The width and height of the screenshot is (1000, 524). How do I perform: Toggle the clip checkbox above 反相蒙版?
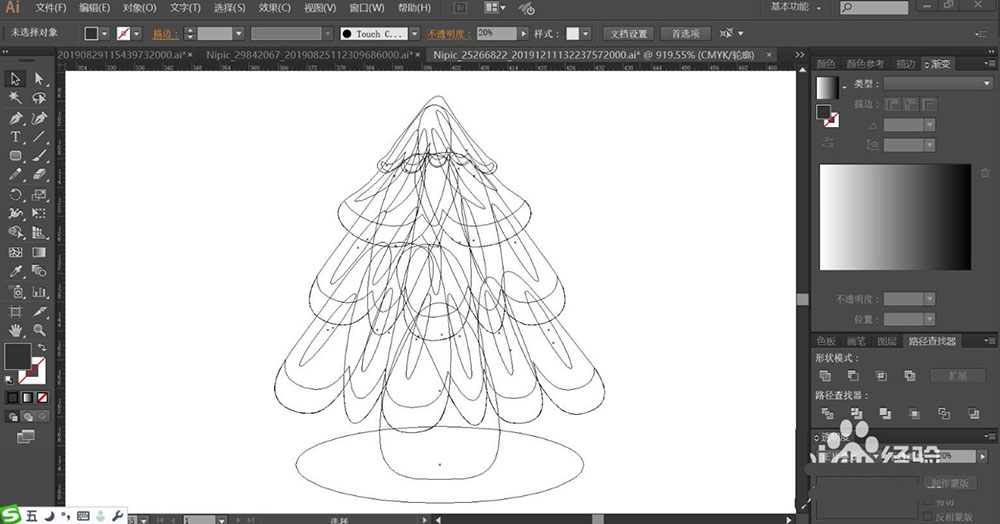[927, 502]
